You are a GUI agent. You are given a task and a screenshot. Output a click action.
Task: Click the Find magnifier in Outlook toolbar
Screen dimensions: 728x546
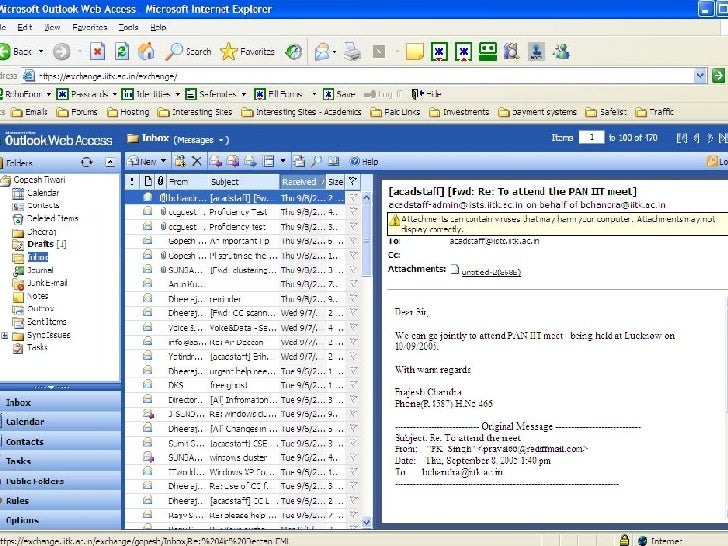pos(316,162)
